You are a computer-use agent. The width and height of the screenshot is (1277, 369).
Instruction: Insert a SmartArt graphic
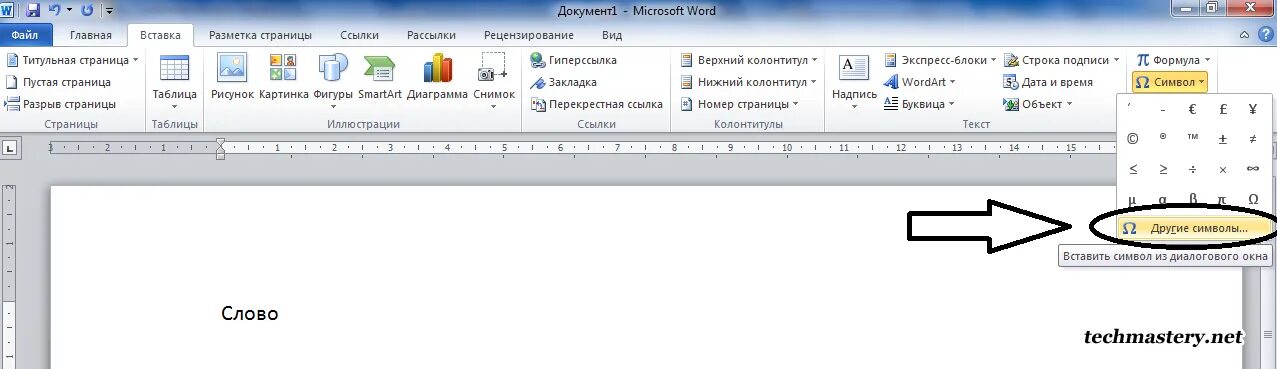(x=380, y=78)
